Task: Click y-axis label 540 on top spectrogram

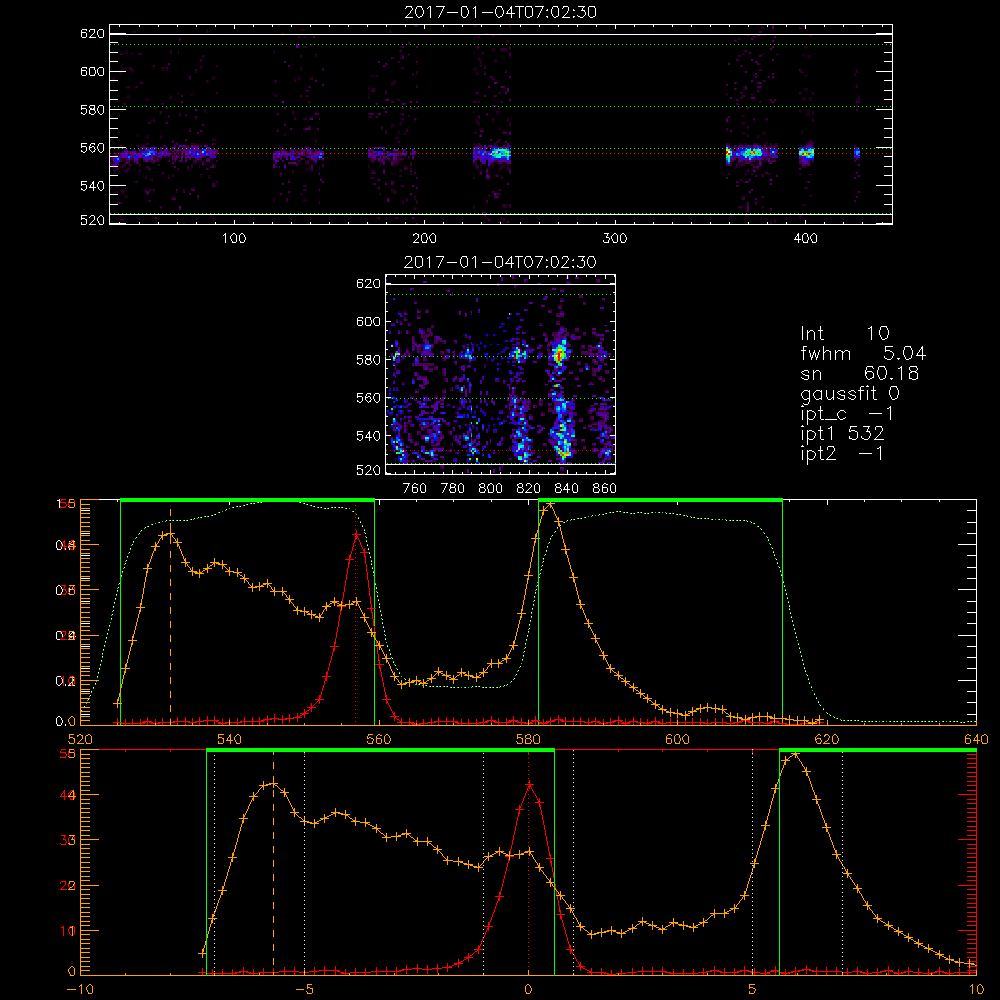Action: click(92, 186)
